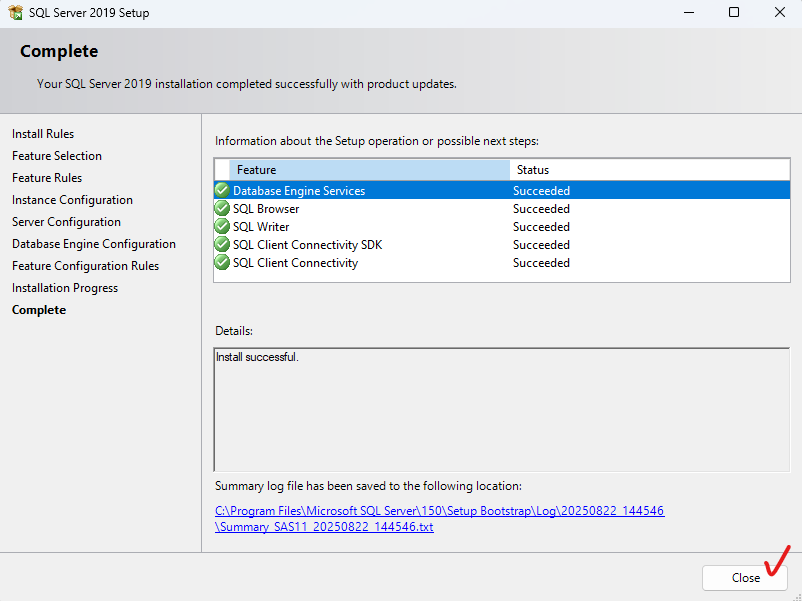This screenshot has width=802, height=601.
Task: Click Succeeded status for SQL Writer
Action: click(x=541, y=227)
